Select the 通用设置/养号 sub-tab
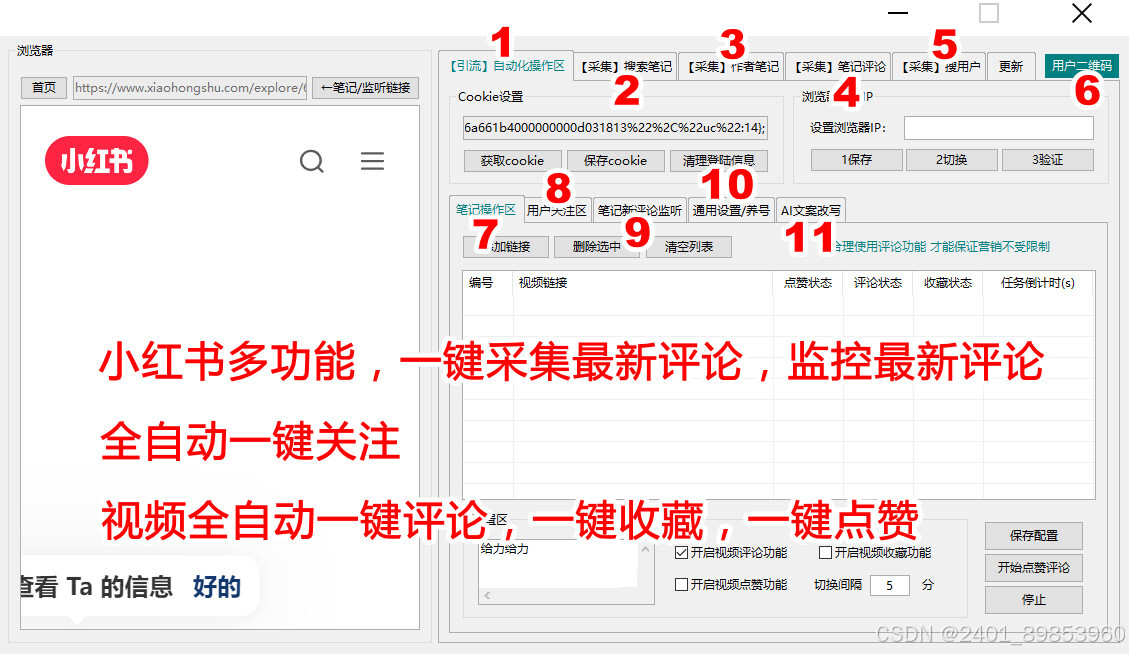Viewport: 1129px width, 654px height. click(x=731, y=210)
